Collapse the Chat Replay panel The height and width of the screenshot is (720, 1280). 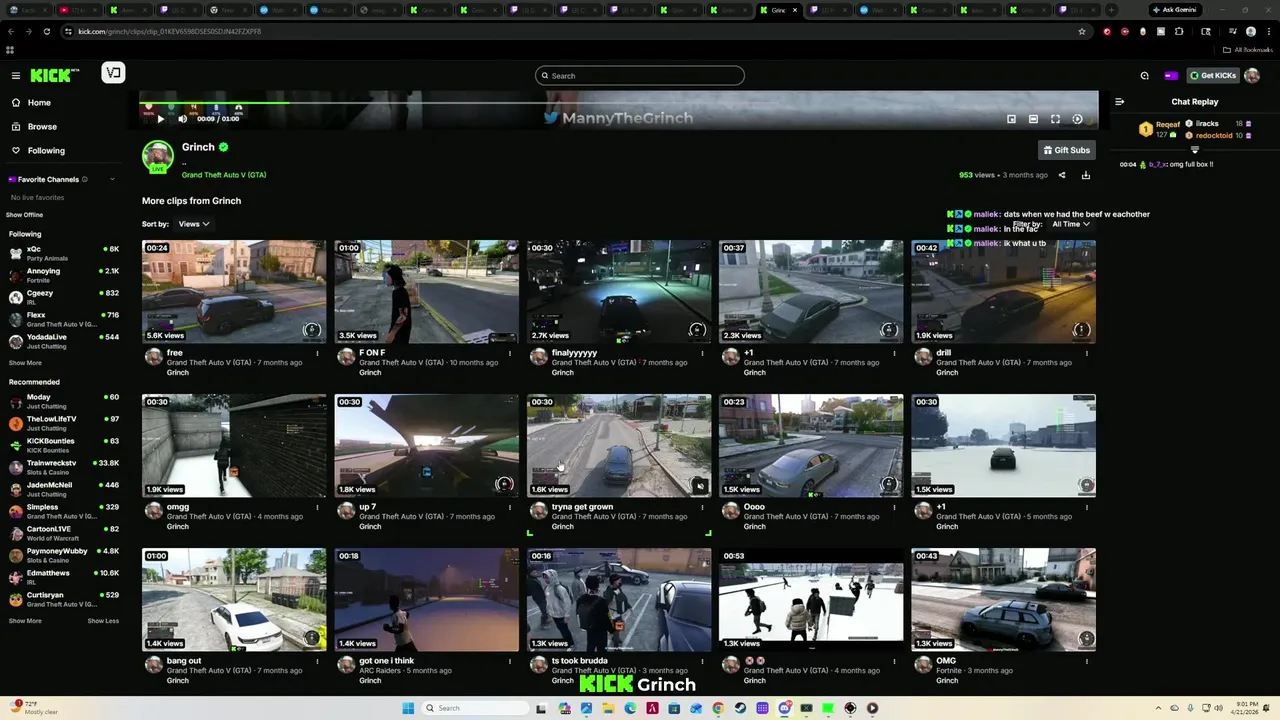coord(1119,102)
